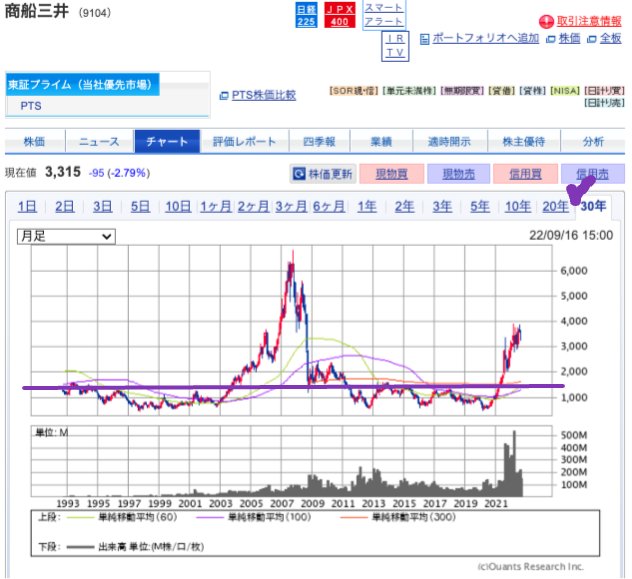Open the IR TV link box
632x579 pixels.
click(x=395, y=46)
